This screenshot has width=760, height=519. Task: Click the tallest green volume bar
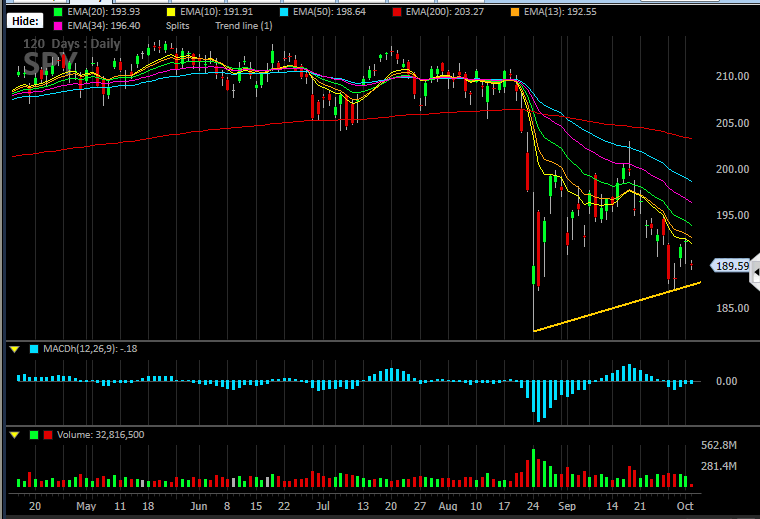click(533, 468)
